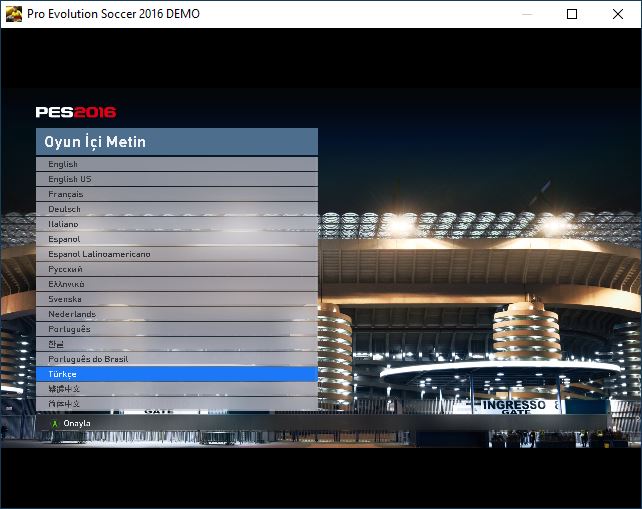
Task: Click the green A button icon next to Onayla
Action: click(x=54, y=423)
